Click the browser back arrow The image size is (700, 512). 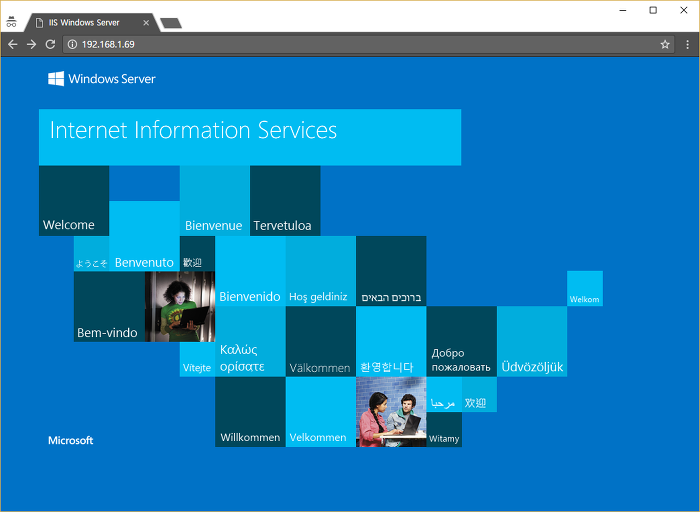[x=12, y=44]
